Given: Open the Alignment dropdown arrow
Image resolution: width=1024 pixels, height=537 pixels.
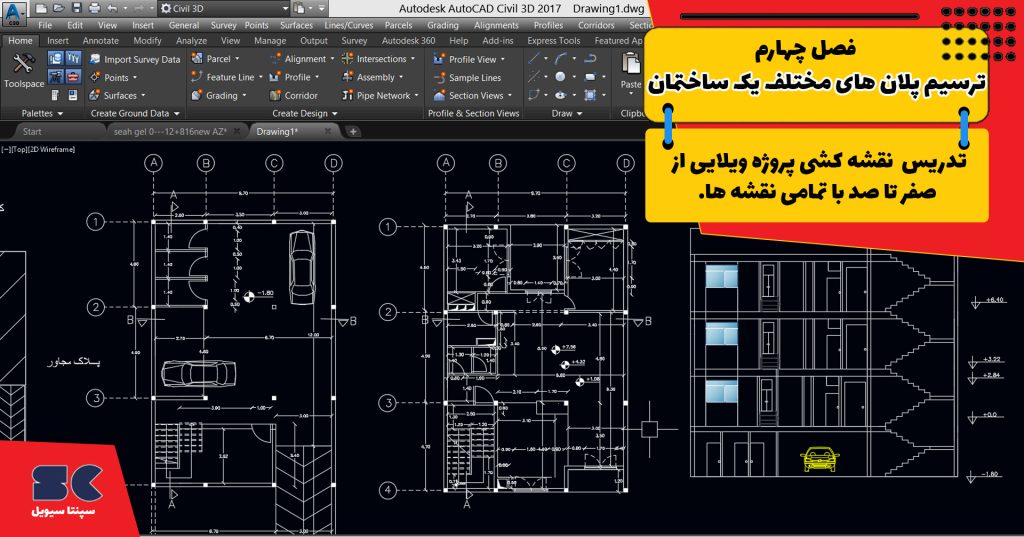Looking at the screenshot, I should pos(332,59).
